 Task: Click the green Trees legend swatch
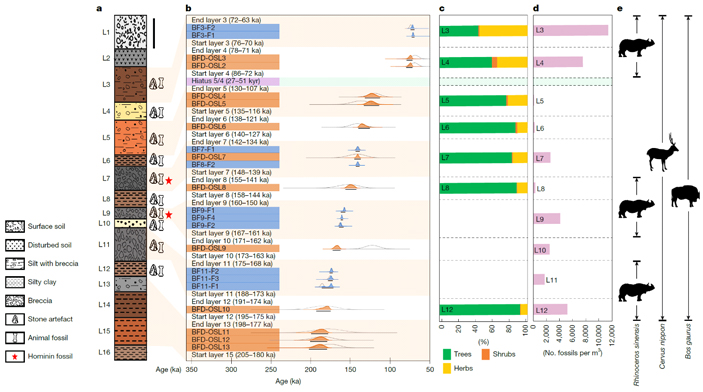click(x=447, y=354)
